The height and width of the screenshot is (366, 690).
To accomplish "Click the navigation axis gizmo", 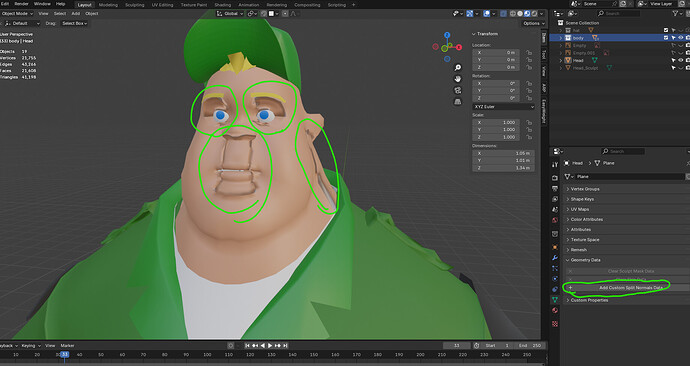I will pyautogui.click(x=447, y=47).
